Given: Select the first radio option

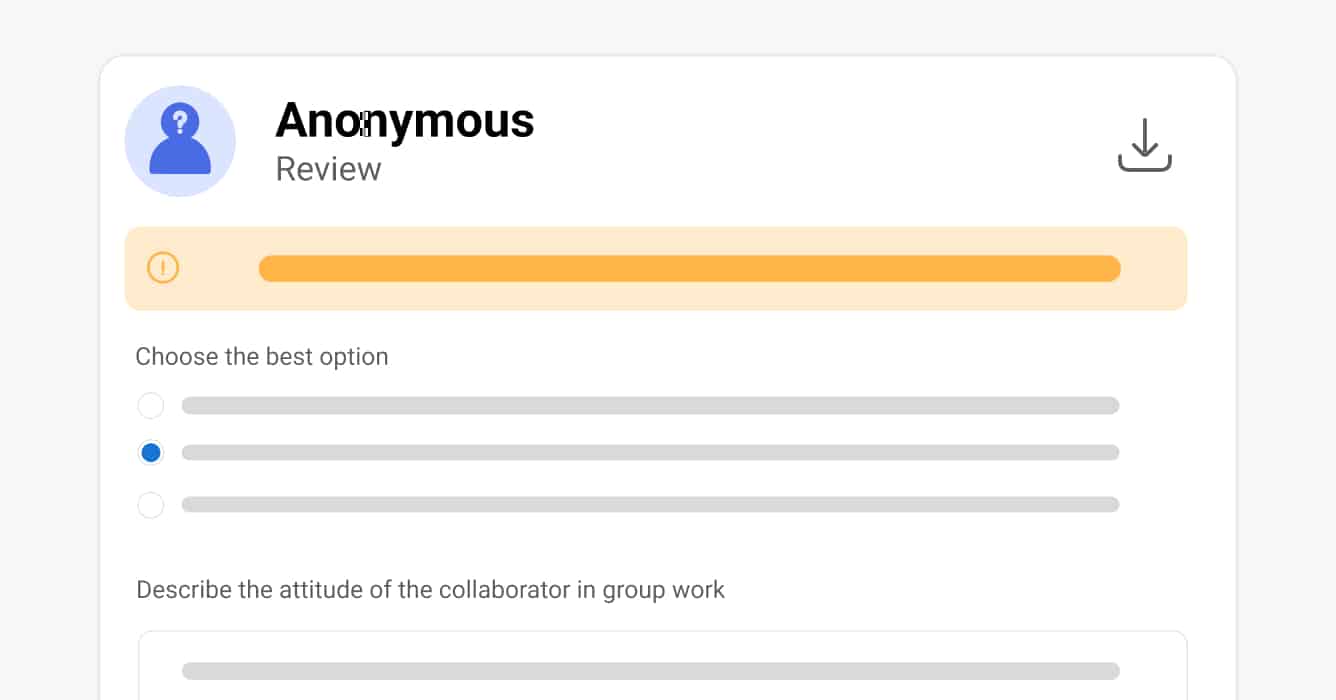Looking at the screenshot, I should (151, 406).
